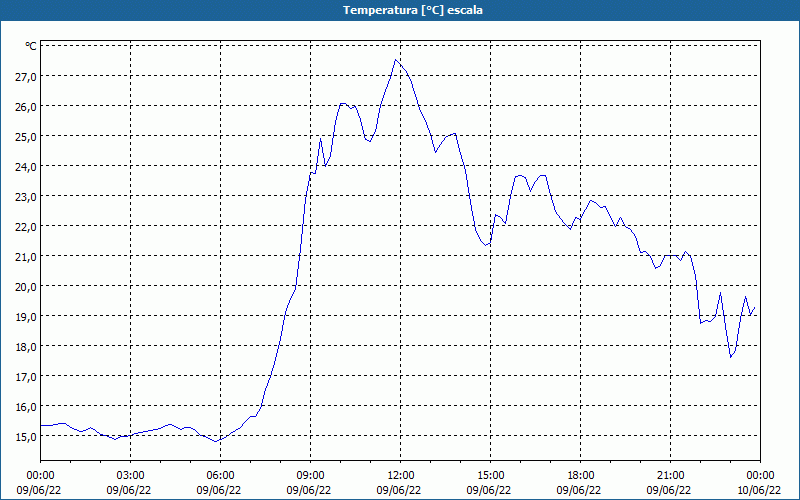Viewport: 800px width, 500px height.
Task: Click the 25,0 y-axis label
Action: click(x=26, y=137)
